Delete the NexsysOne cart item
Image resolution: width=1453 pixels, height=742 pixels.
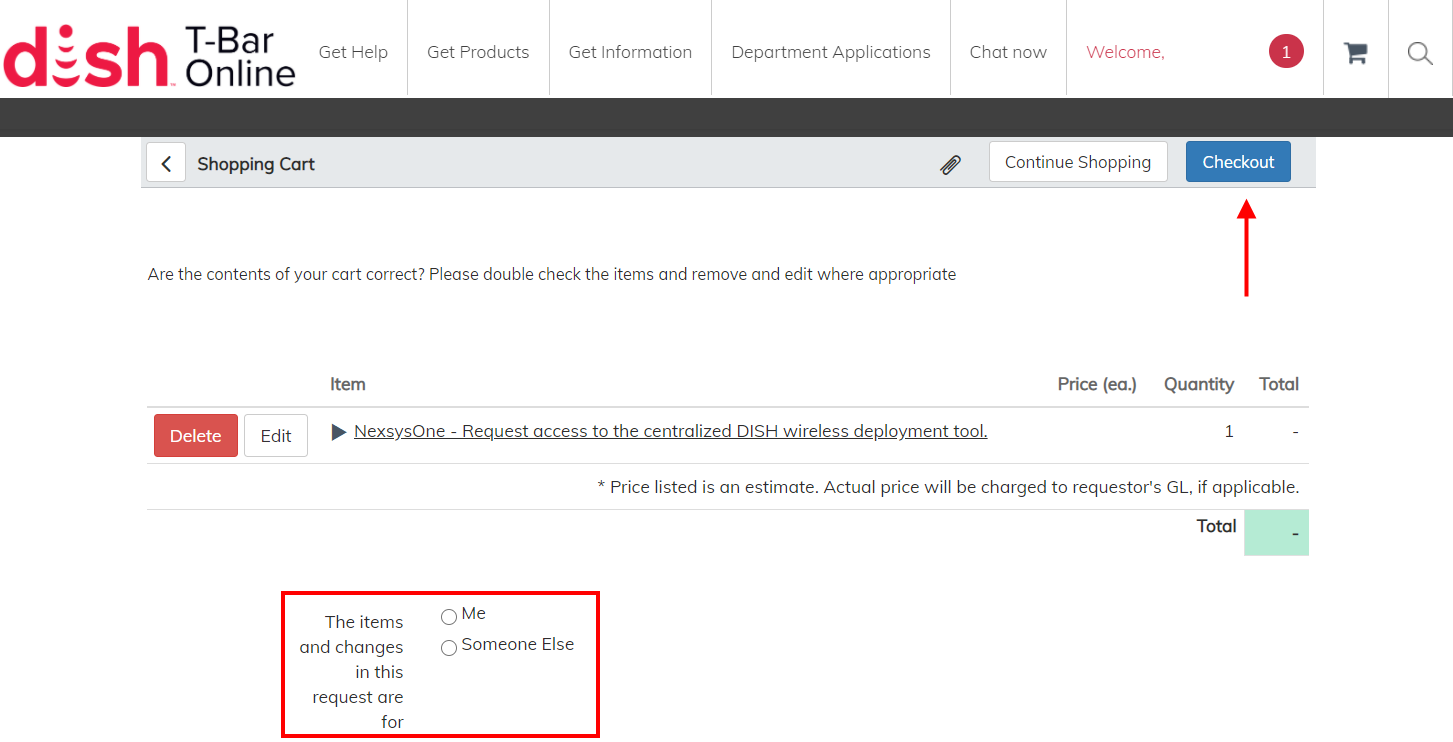pos(196,436)
